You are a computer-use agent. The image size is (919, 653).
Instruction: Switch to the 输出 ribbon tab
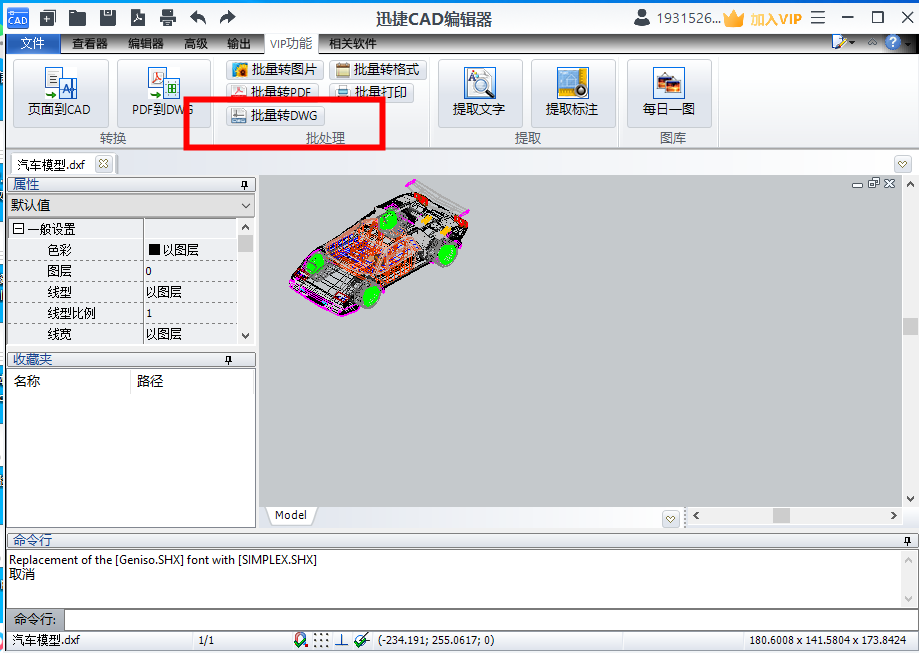[239, 43]
